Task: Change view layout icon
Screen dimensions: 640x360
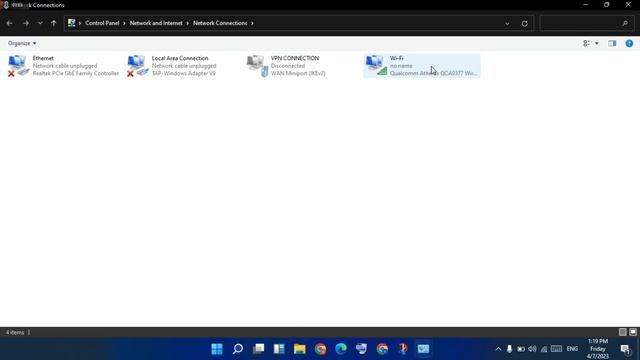Action: (587, 43)
